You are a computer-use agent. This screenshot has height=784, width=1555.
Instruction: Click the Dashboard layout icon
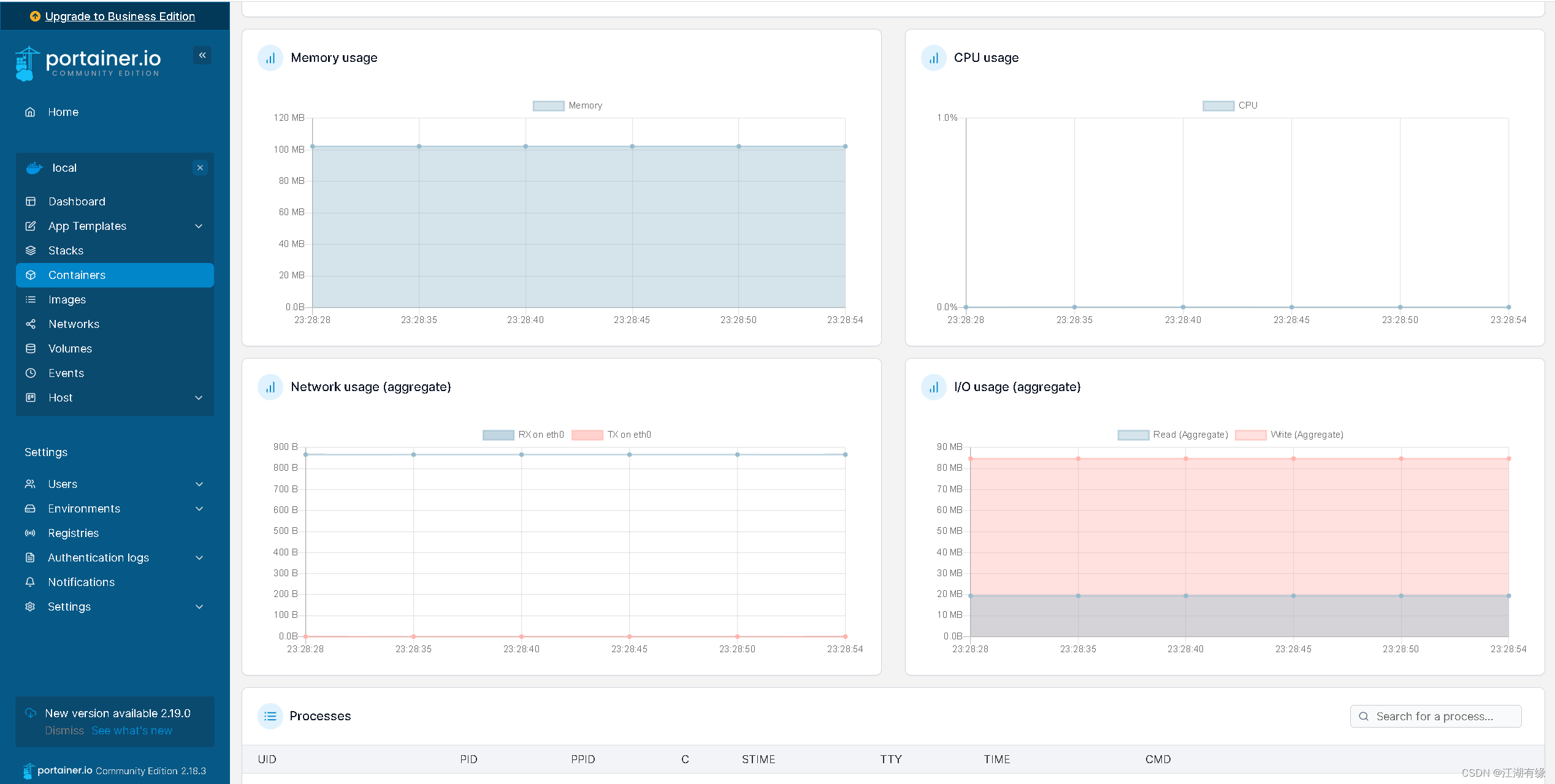click(x=31, y=202)
